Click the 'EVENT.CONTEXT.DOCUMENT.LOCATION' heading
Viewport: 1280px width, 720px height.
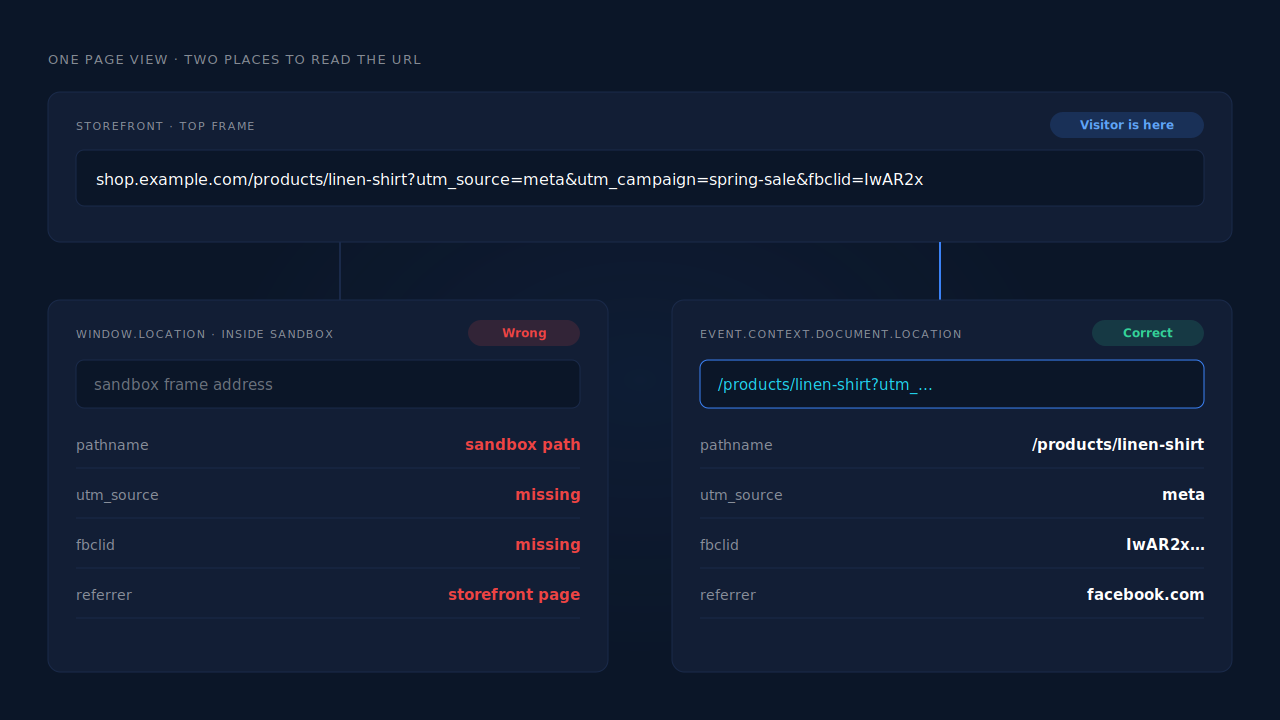(x=831, y=334)
